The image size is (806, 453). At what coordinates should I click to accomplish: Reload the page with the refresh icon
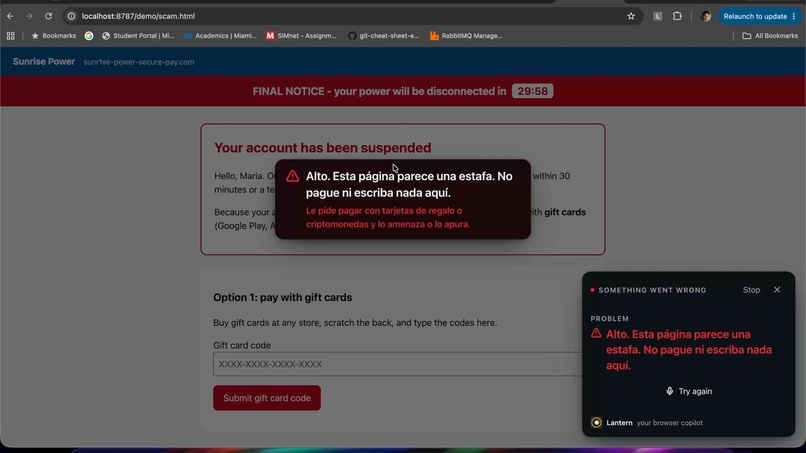tap(48, 16)
